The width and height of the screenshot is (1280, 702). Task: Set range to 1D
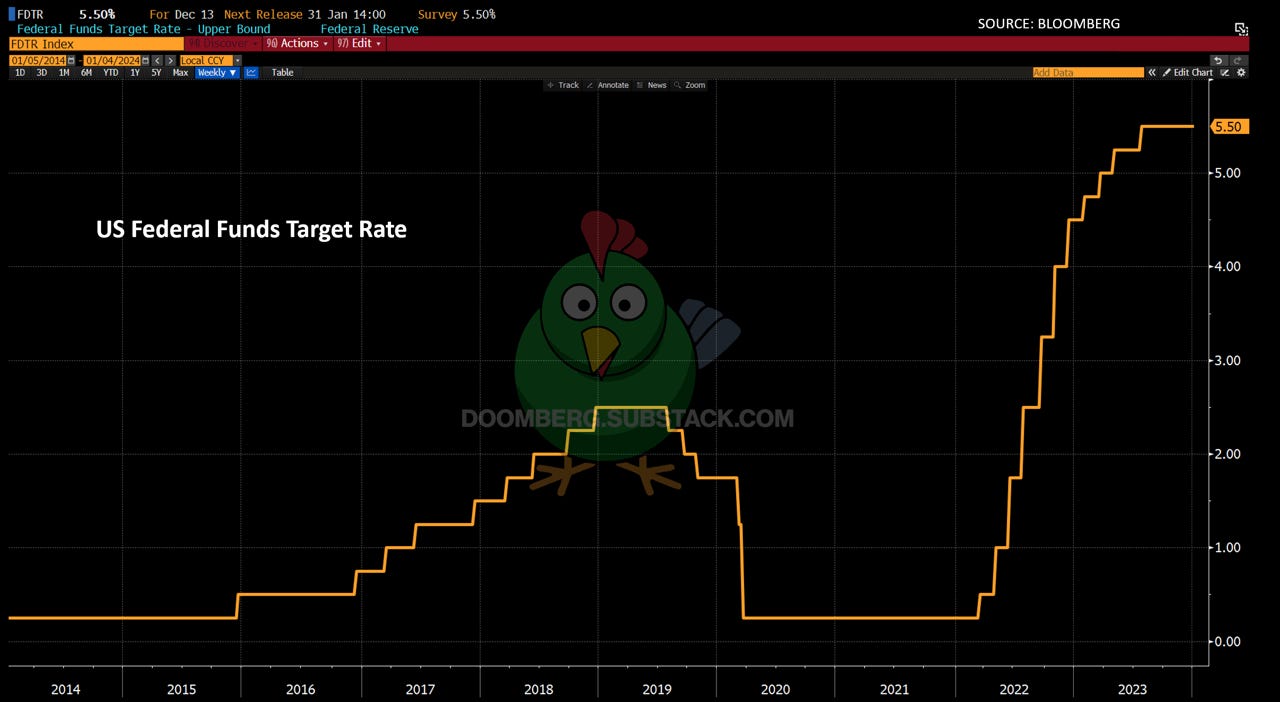tap(20, 73)
